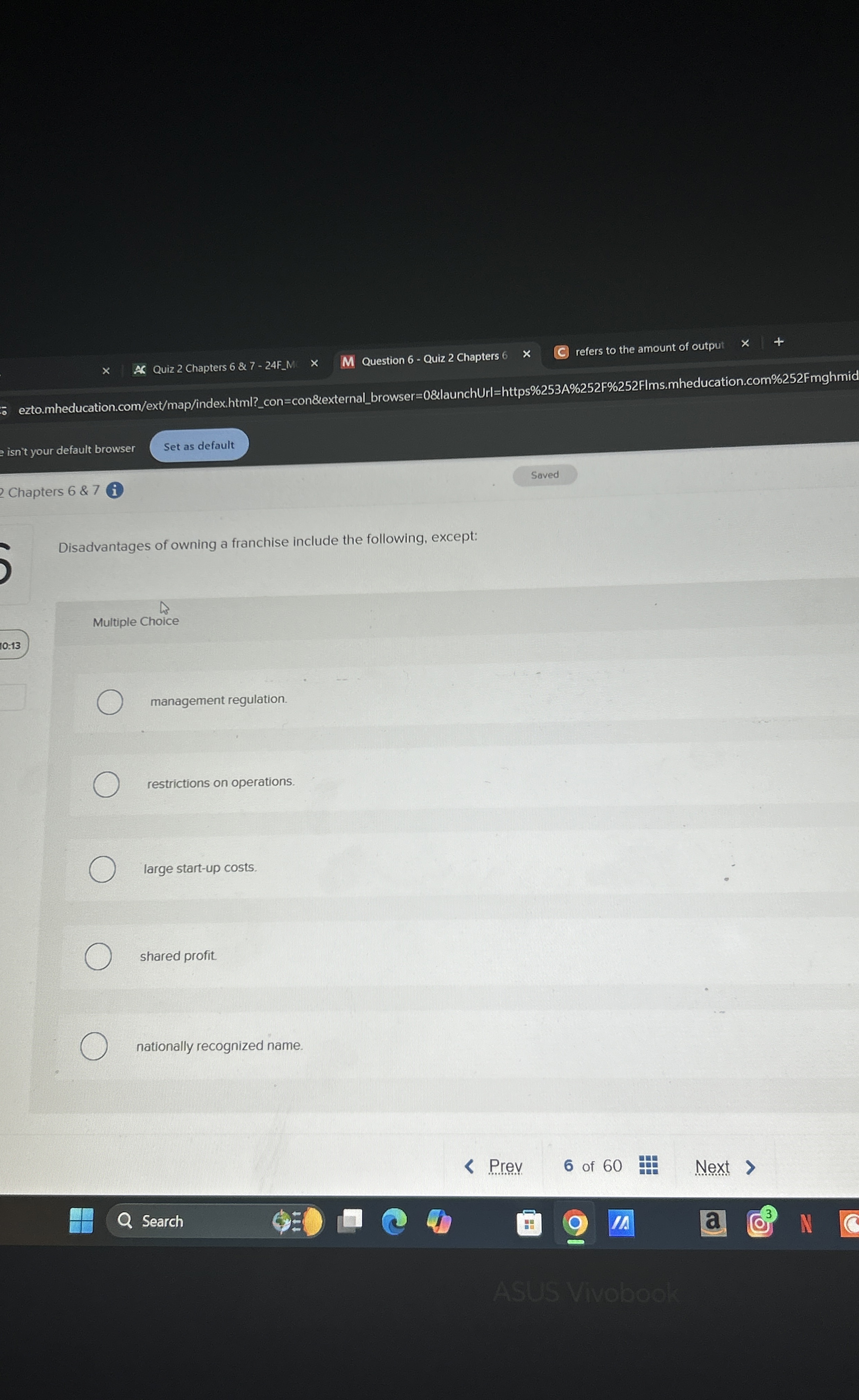Open a new browser tab with plus
This screenshot has height=1400, width=859.
click(778, 341)
